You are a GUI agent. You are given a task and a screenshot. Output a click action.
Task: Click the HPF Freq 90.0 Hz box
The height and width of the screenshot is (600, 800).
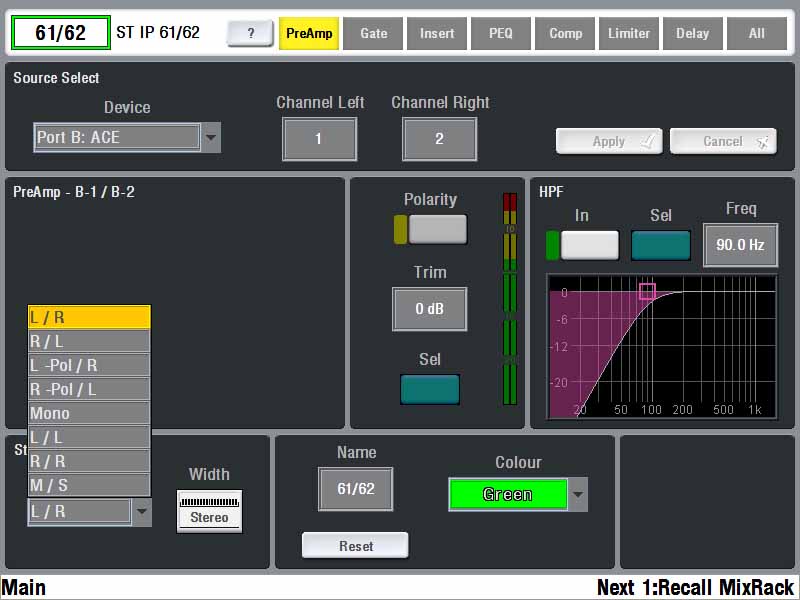[x=740, y=245]
